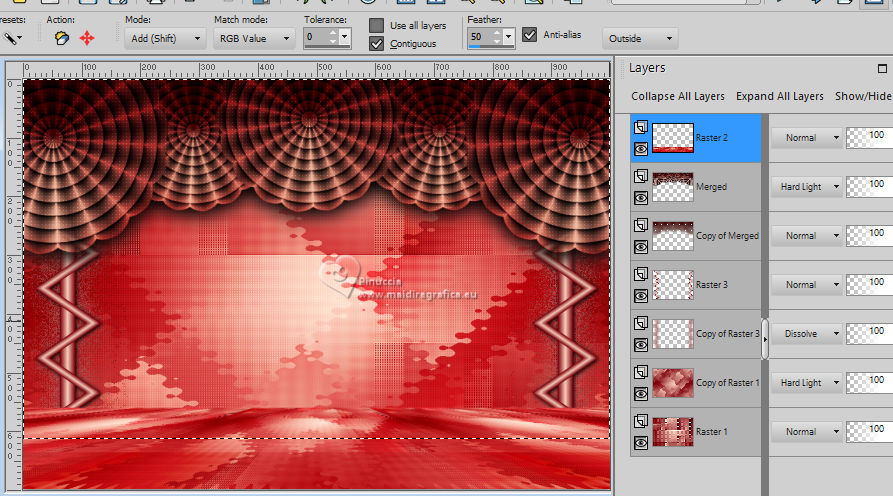
Task: Change Raster 2 blend mode dropdown
Action: pos(806,138)
